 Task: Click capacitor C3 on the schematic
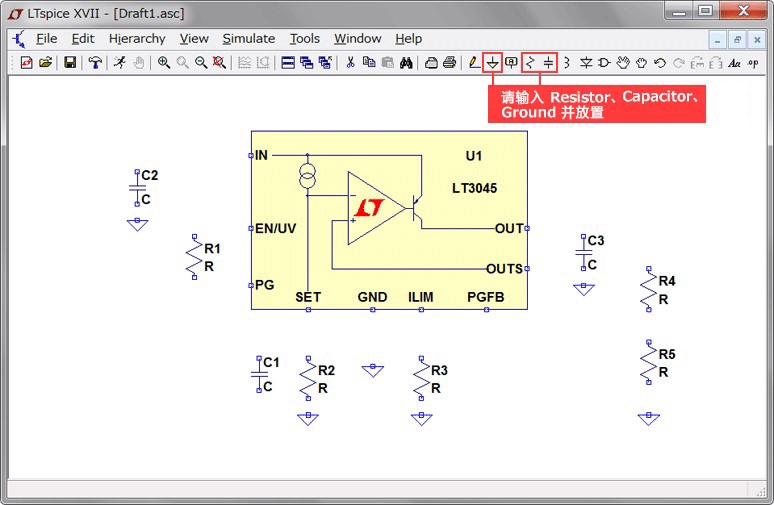pyautogui.click(x=584, y=253)
